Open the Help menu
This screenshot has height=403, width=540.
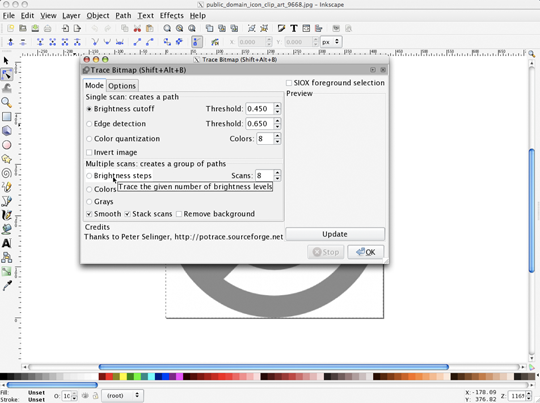pyautogui.click(x=198, y=16)
